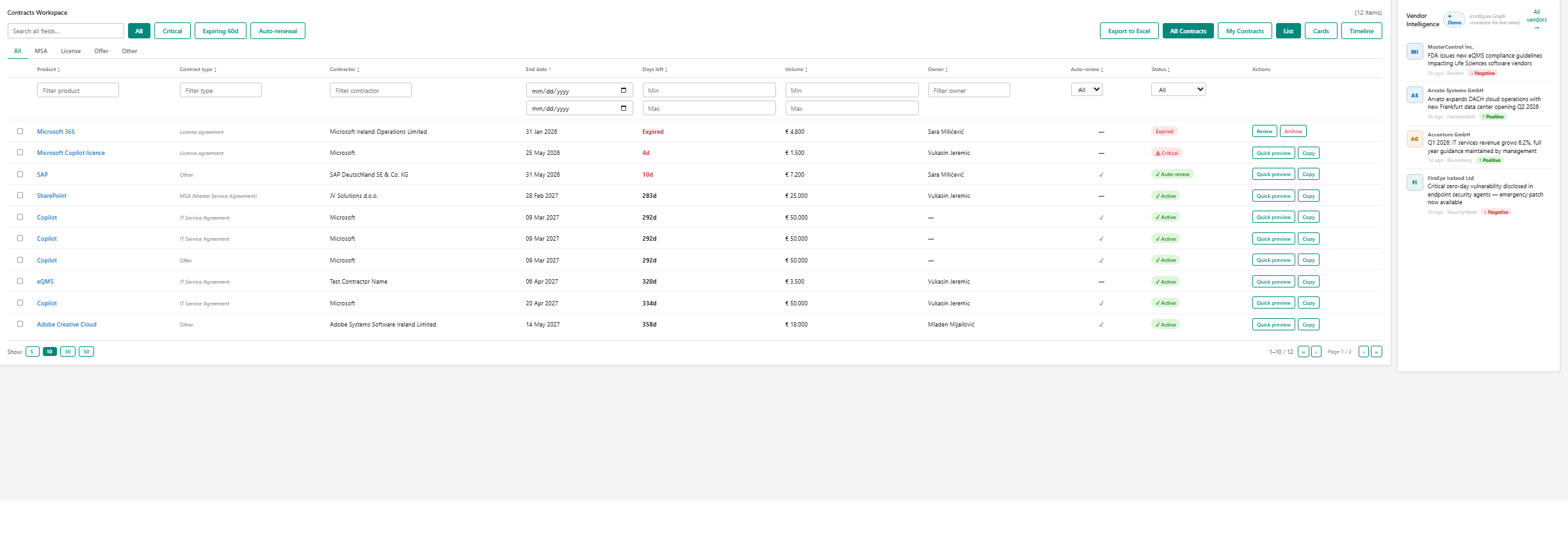Viewport: 1568px width, 557px height.
Task: Click the Demo badge in Vendor Intelligence
Action: click(1454, 19)
